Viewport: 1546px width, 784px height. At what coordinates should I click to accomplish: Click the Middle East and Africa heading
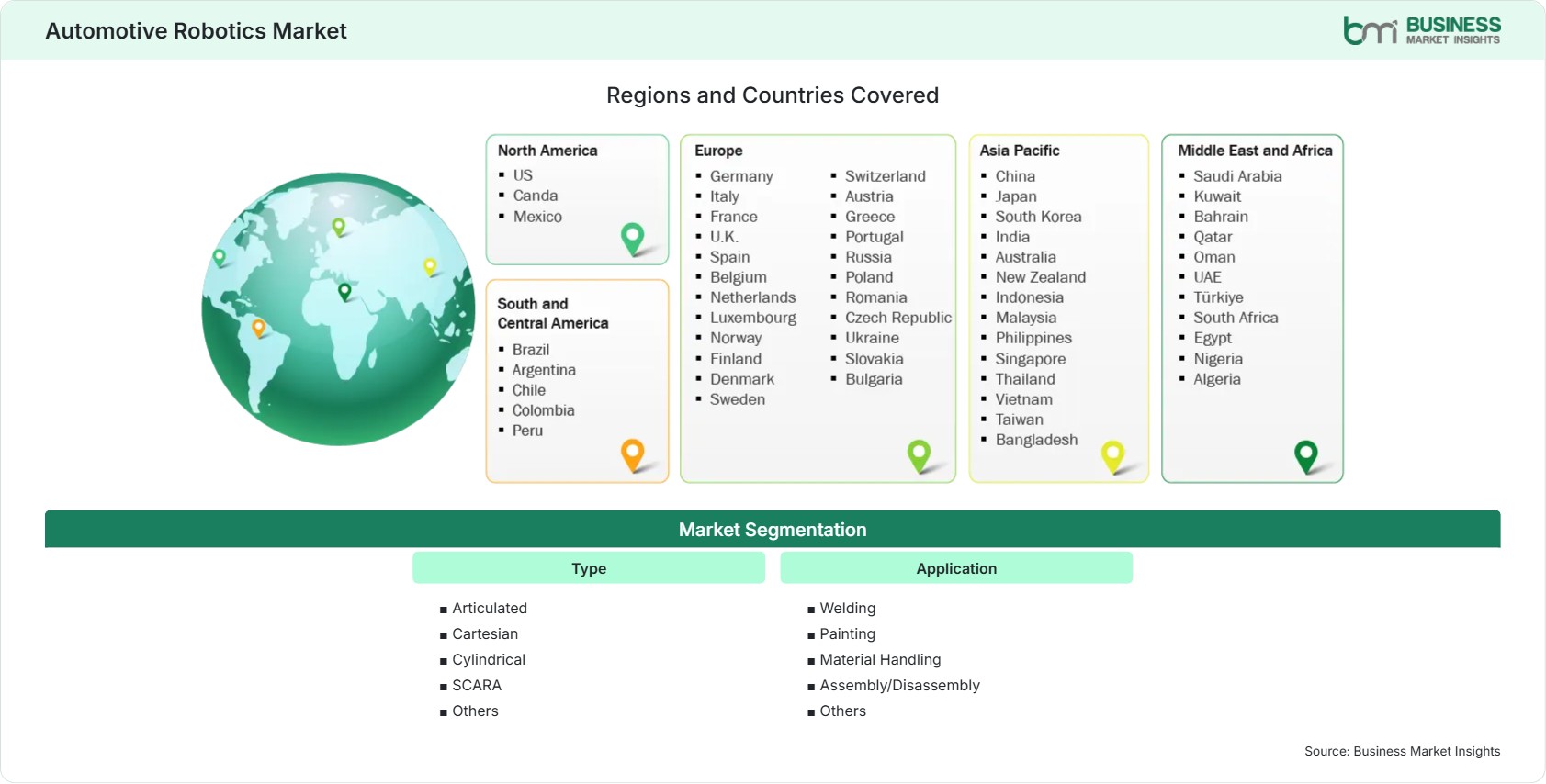[x=1255, y=151]
